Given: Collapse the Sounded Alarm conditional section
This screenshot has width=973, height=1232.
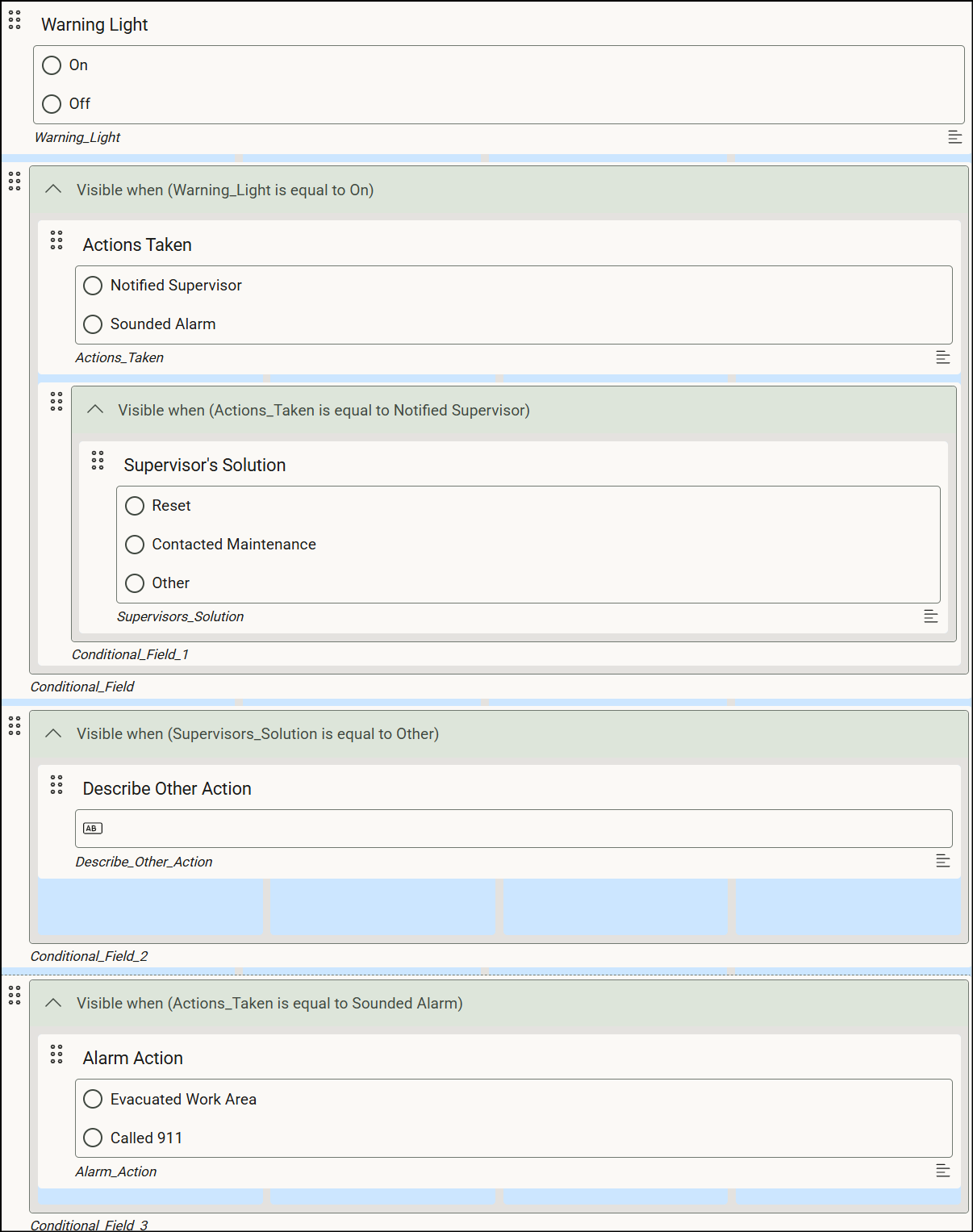Looking at the screenshot, I should [53, 1003].
